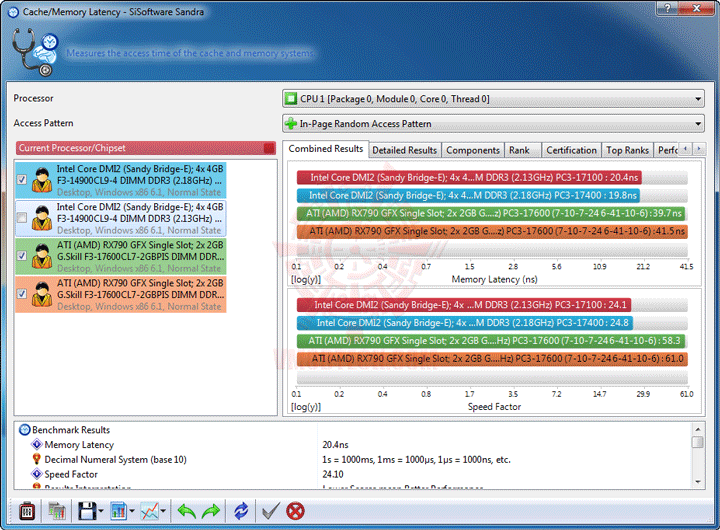Select Intel Core DMI2 2.18GHz list entry
This screenshot has width=720, height=530.
121,180
